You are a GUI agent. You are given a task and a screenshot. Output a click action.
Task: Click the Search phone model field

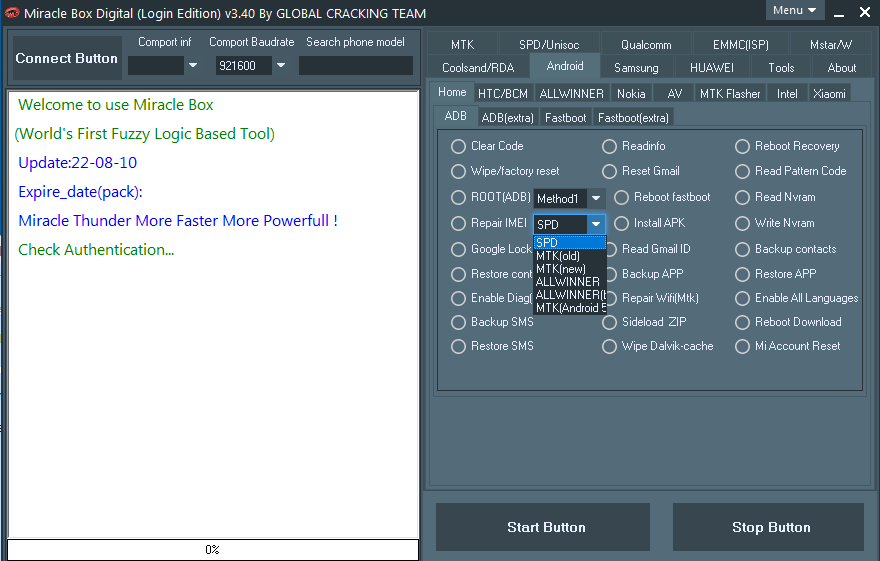356,66
